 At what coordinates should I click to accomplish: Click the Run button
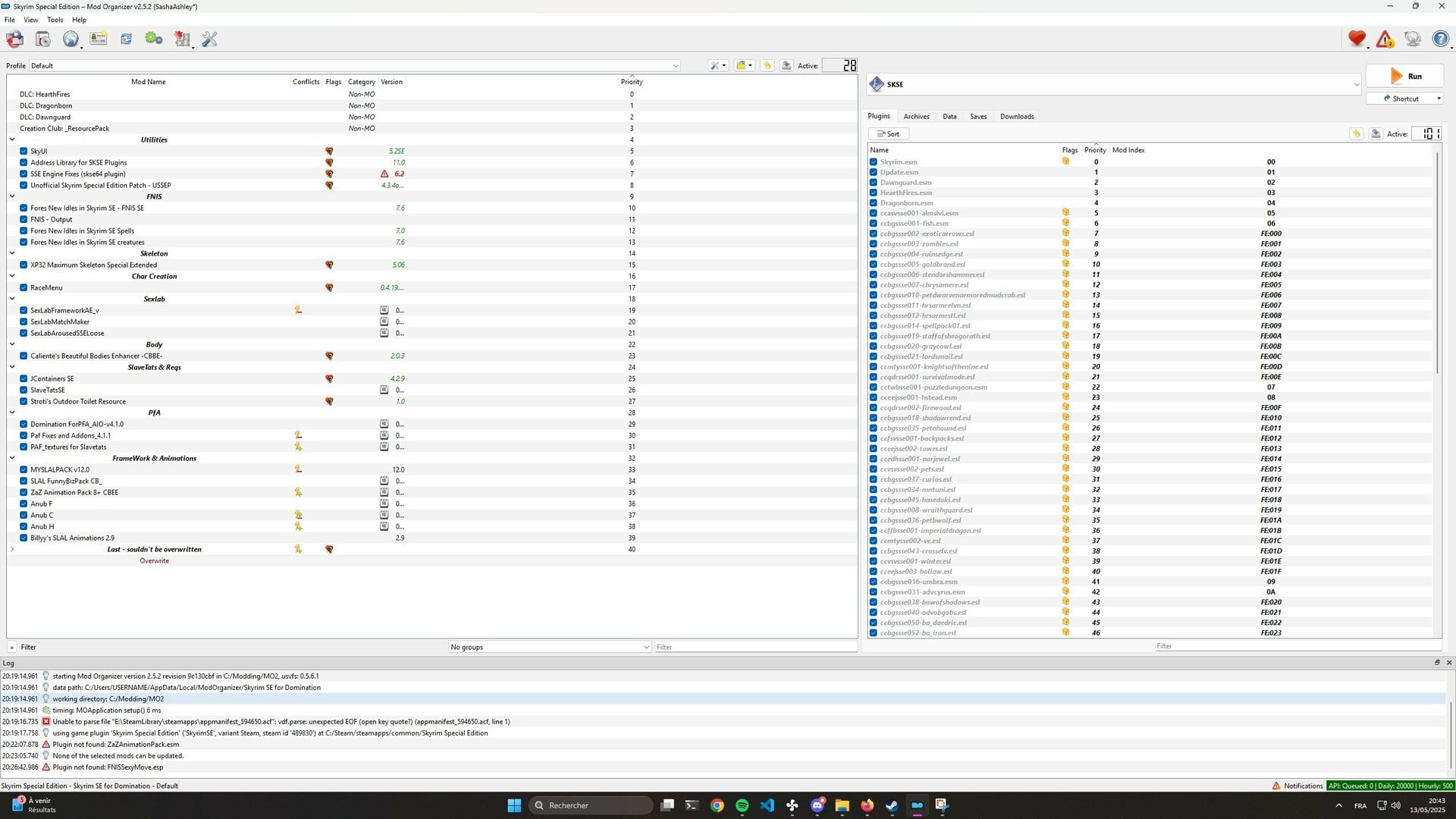click(1404, 77)
